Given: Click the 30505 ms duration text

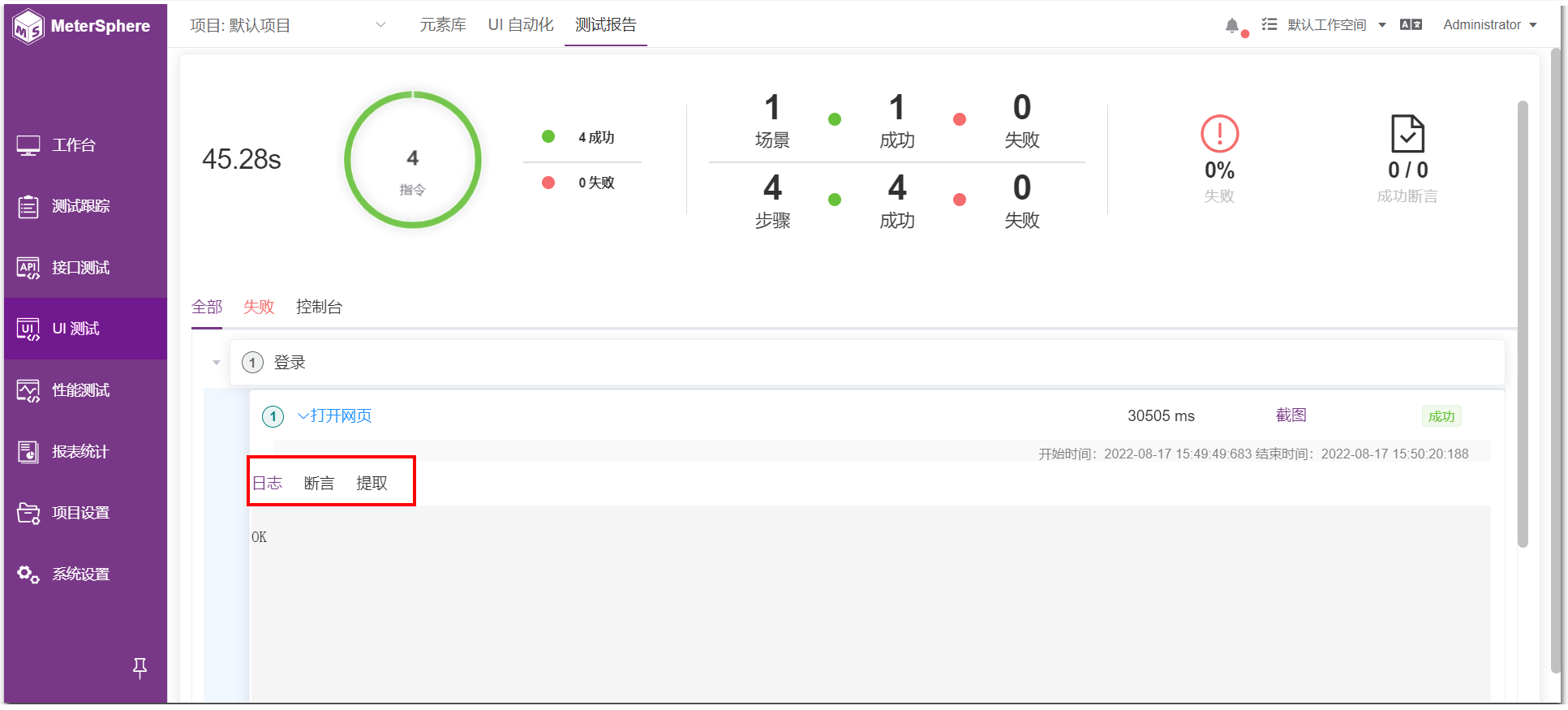Looking at the screenshot, I should 1161,416.
